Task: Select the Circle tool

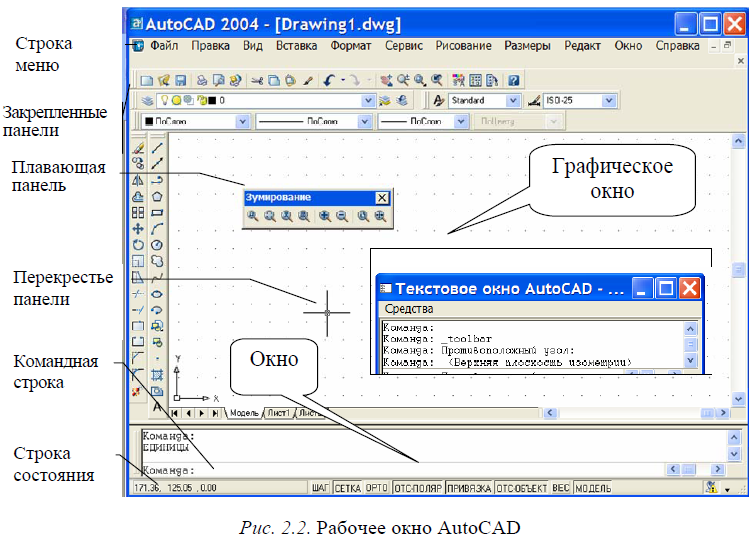Action: 157,245
